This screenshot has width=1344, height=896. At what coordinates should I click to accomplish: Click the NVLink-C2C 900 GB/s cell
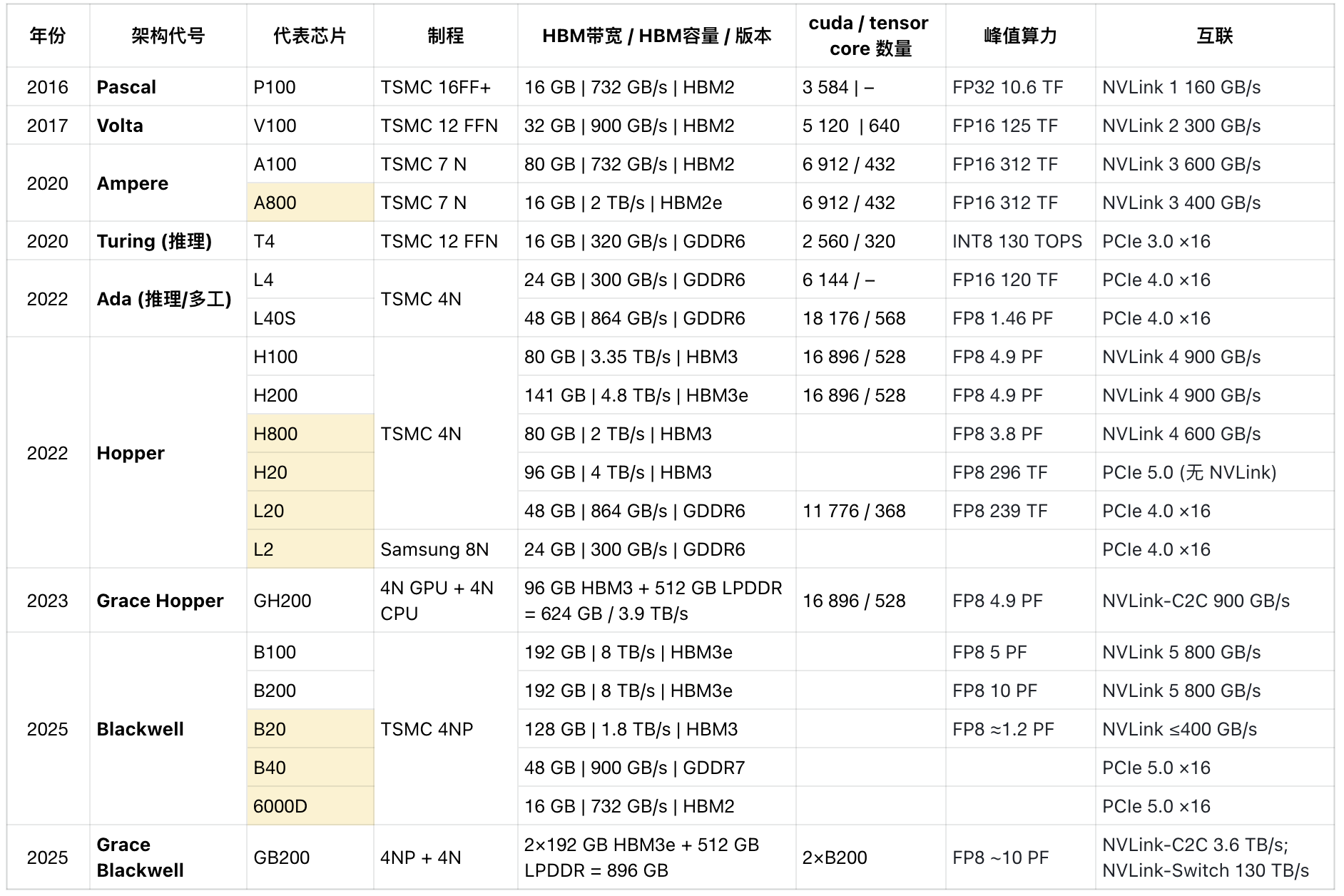click(1215, 601)
